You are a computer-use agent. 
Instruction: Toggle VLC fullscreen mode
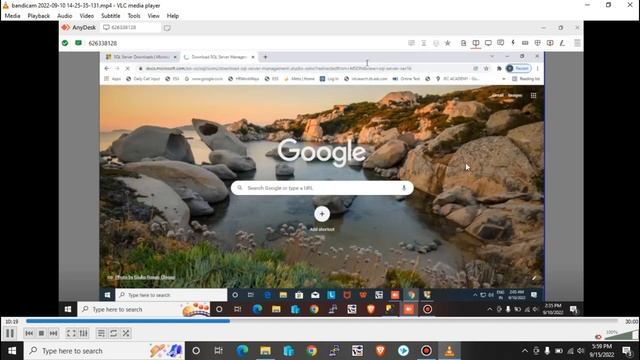pyautogui.click(x=71, y=333)
